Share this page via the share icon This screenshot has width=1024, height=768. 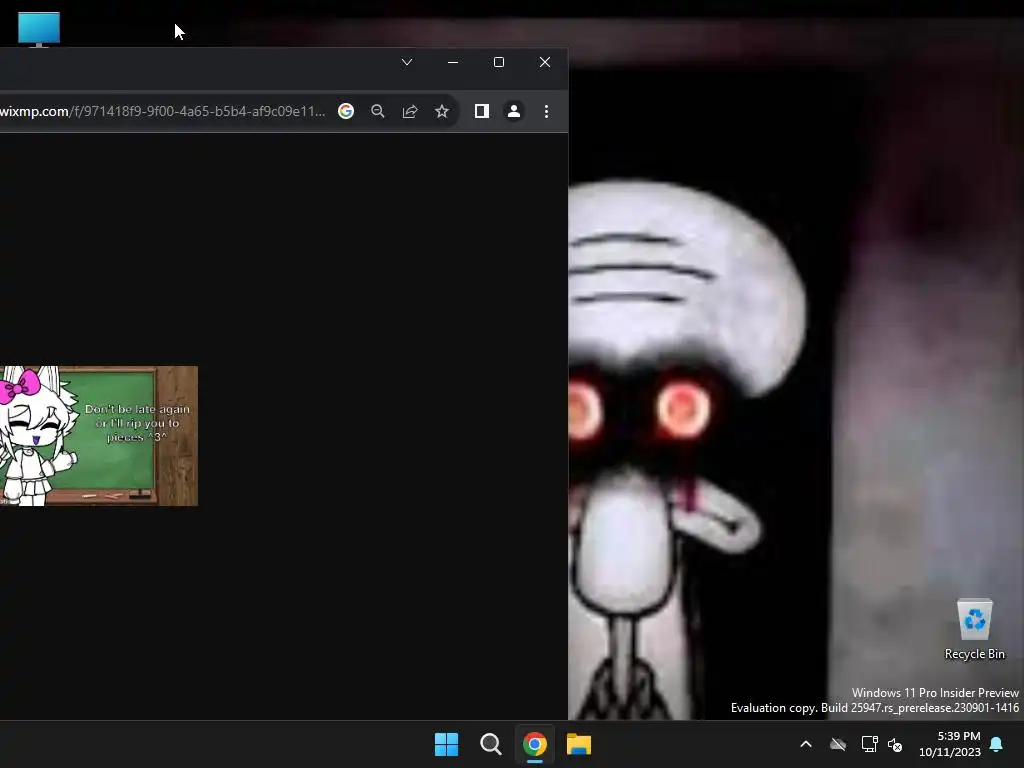point(409,111)
